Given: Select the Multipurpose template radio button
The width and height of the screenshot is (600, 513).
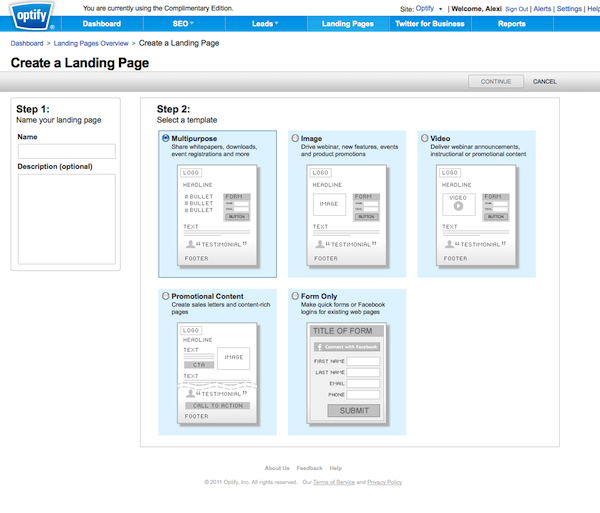Looking at the screenshot, I should point(166,138).
